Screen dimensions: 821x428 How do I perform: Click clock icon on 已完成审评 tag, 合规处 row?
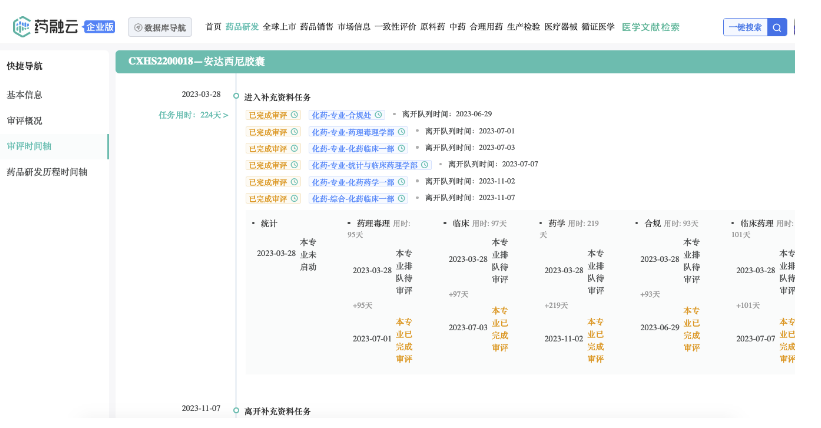point(294,115)
